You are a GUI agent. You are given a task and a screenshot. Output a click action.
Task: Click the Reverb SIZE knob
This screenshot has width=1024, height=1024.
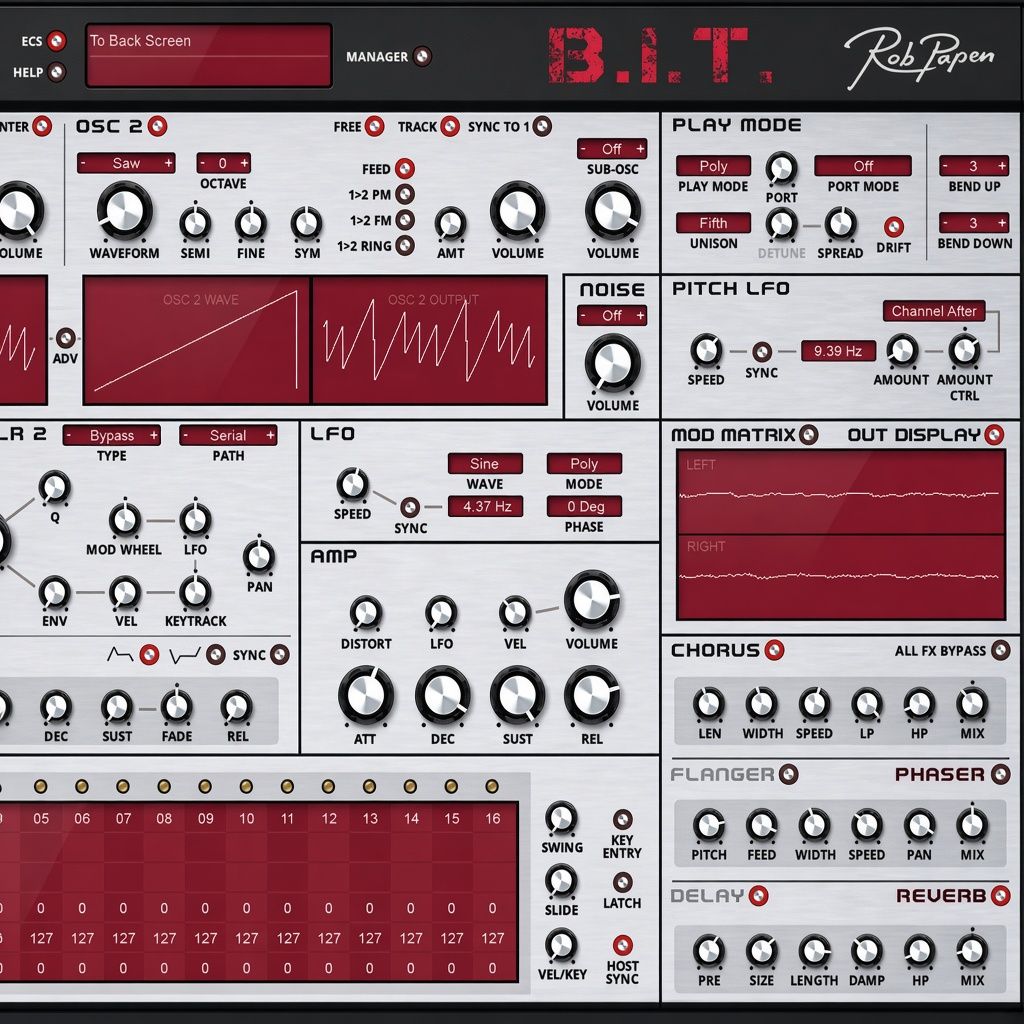[x=761, y=952]
